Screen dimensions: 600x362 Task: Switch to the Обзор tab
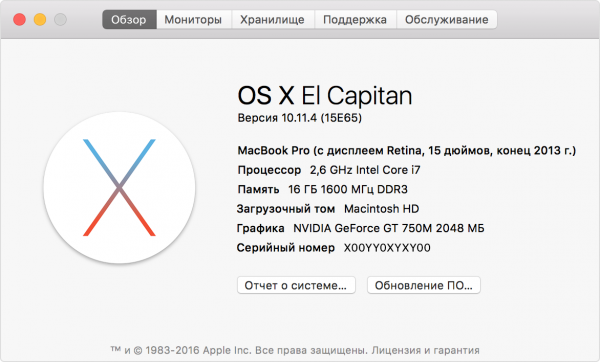point(129,20)
